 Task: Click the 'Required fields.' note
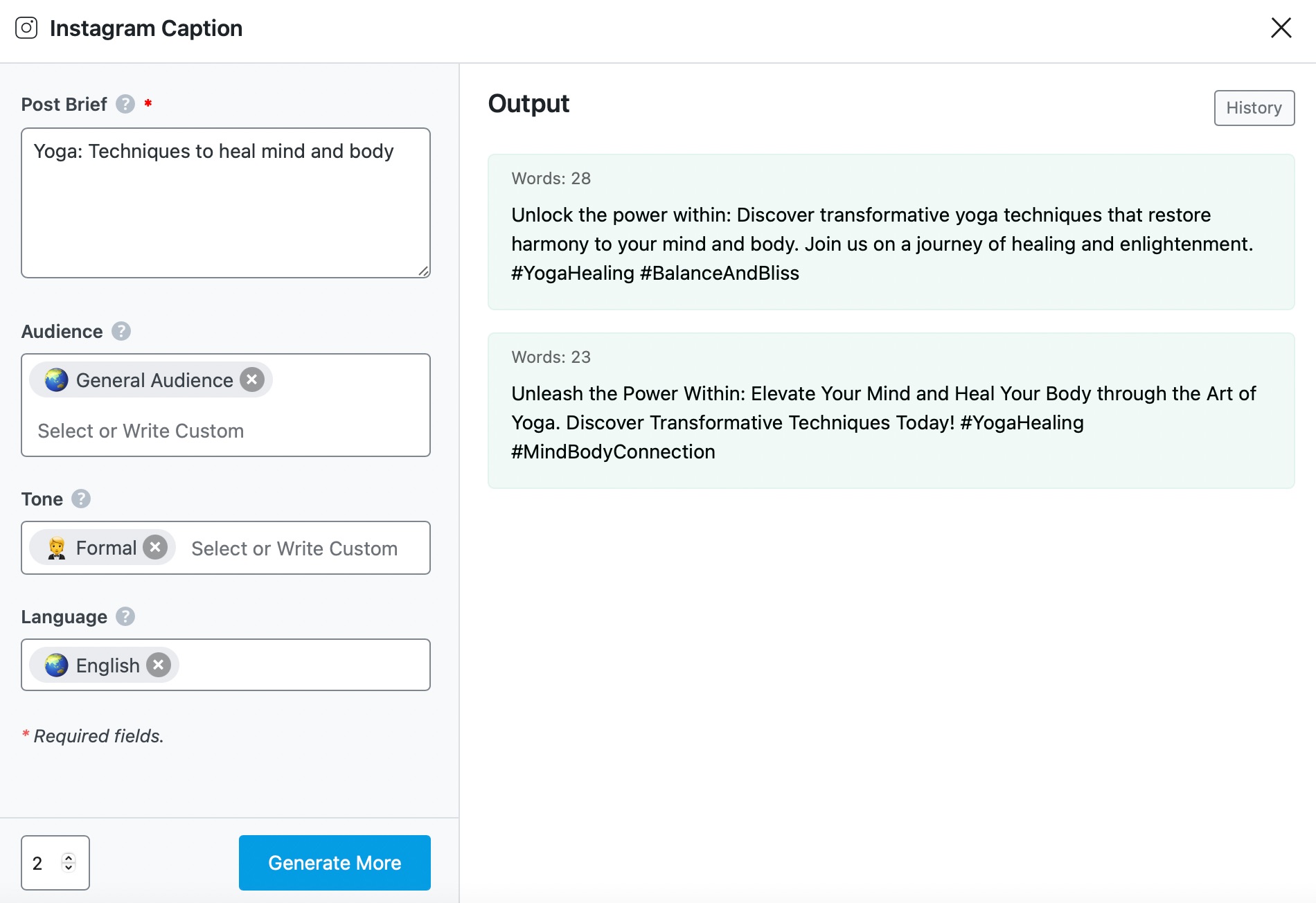[98, 736]
